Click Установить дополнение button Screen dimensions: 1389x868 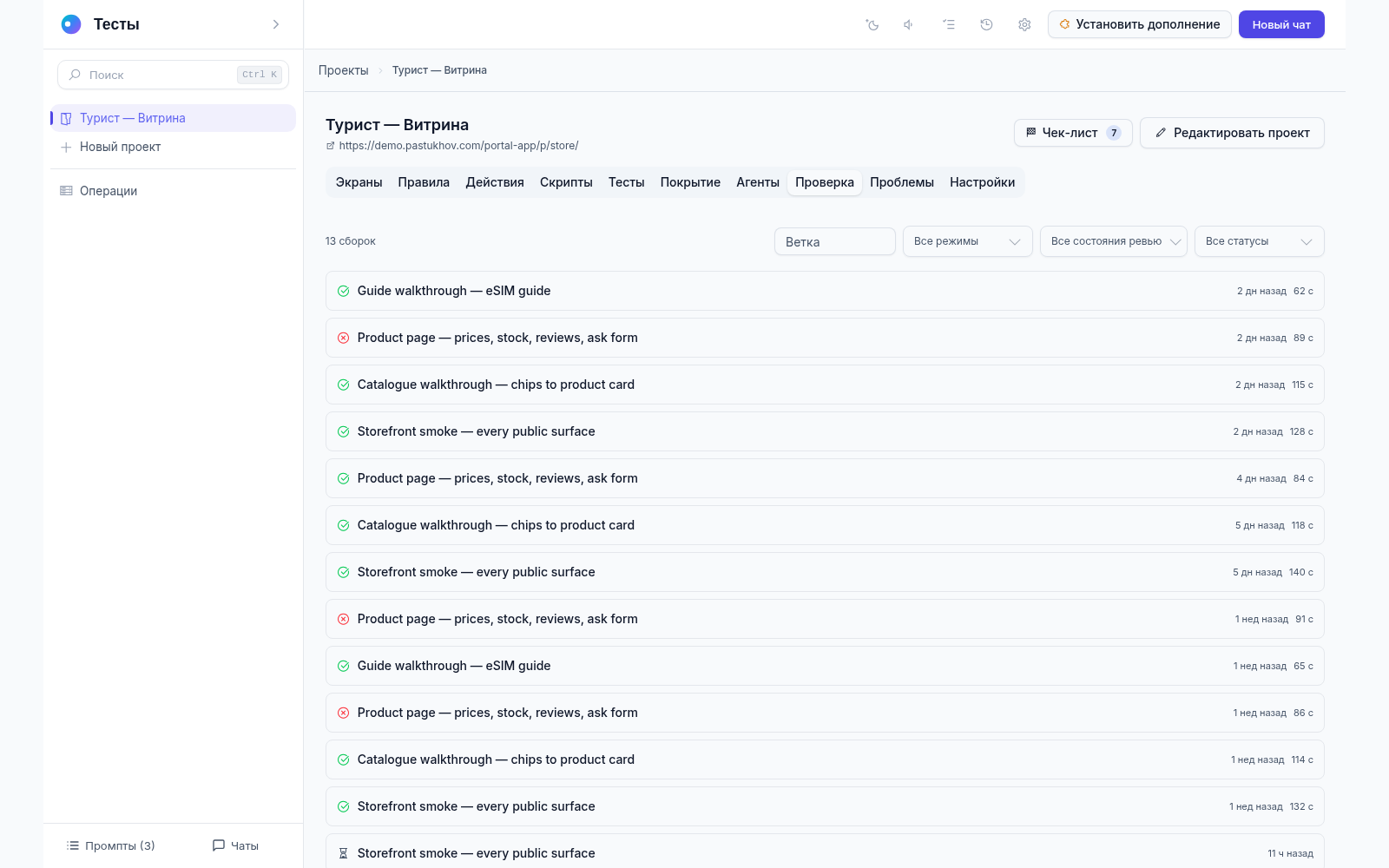(x=1139, y=24)
